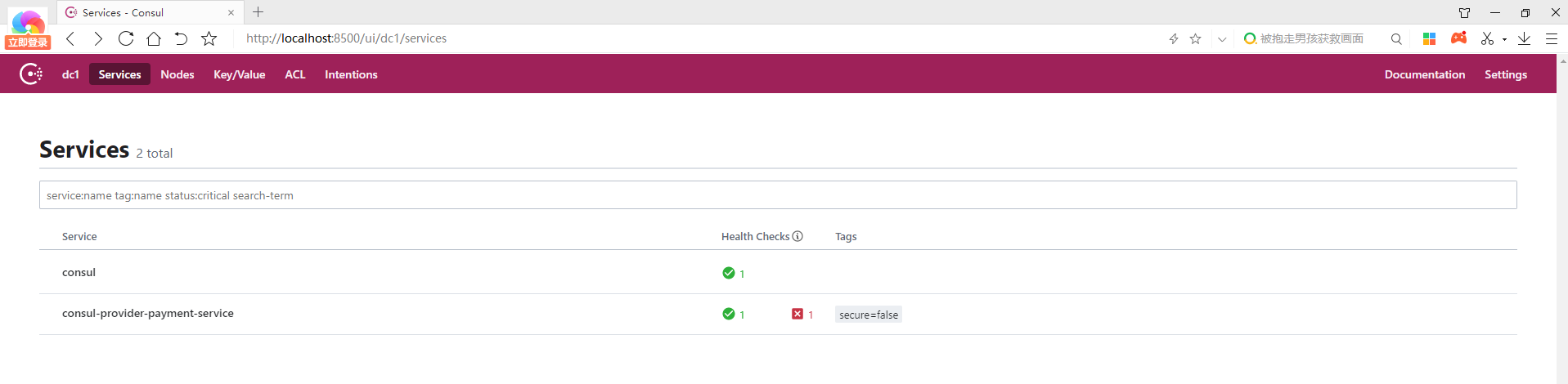Click the secure=false tag
Screen dimensions: 1568x384
point(869,315)
